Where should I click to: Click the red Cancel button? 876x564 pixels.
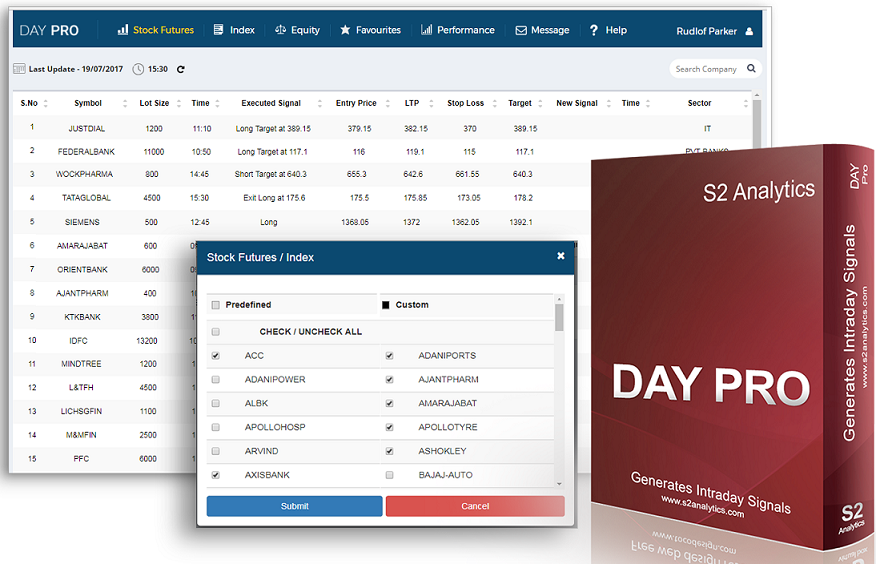475,506
